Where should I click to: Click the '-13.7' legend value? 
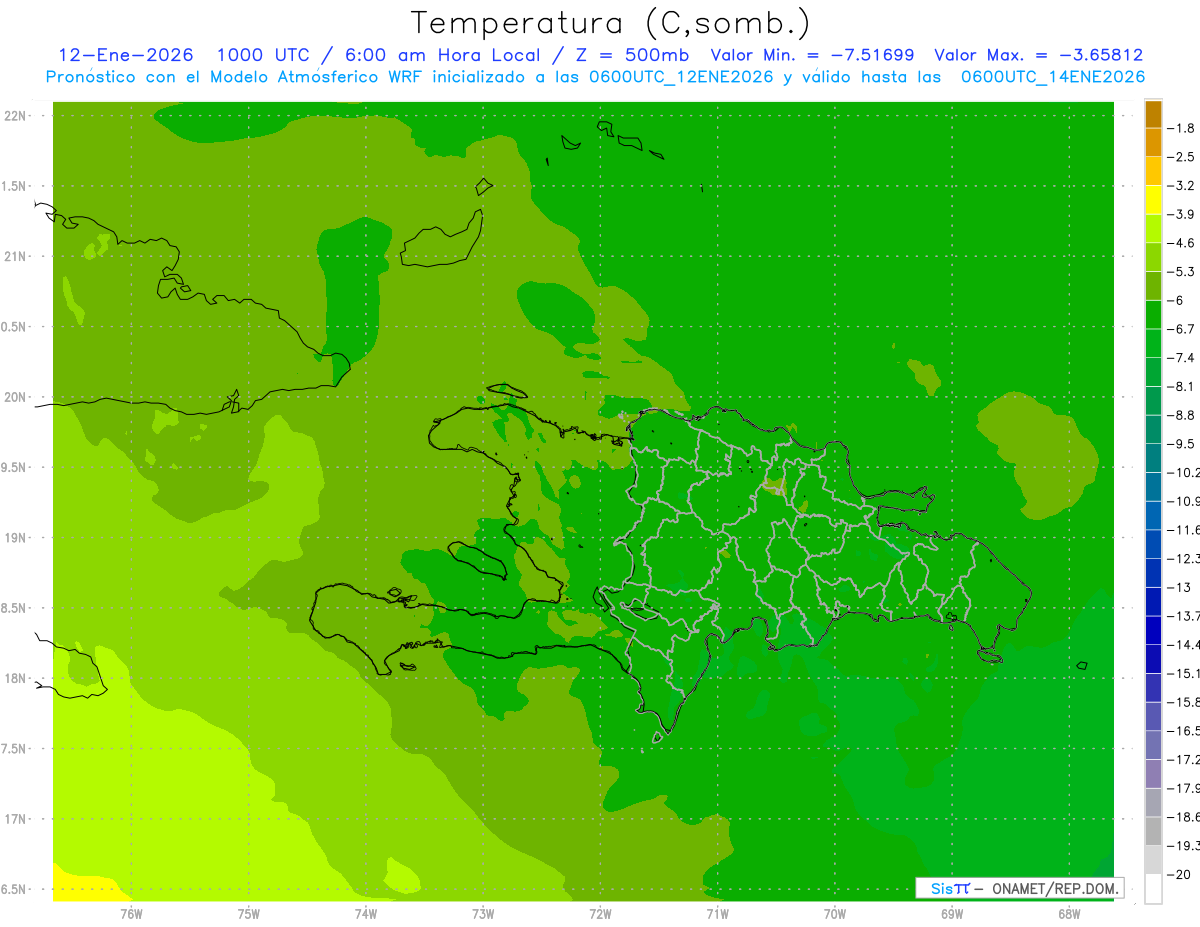pyautogui.click(x=1184, y=615)
